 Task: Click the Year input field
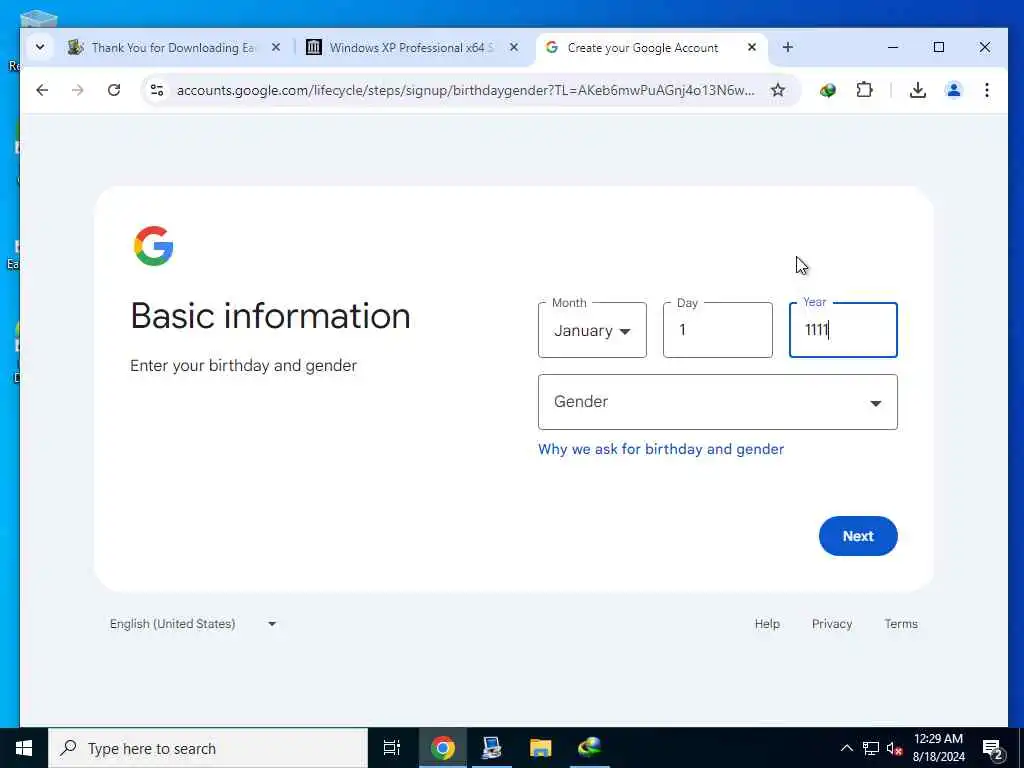(843, 330)
